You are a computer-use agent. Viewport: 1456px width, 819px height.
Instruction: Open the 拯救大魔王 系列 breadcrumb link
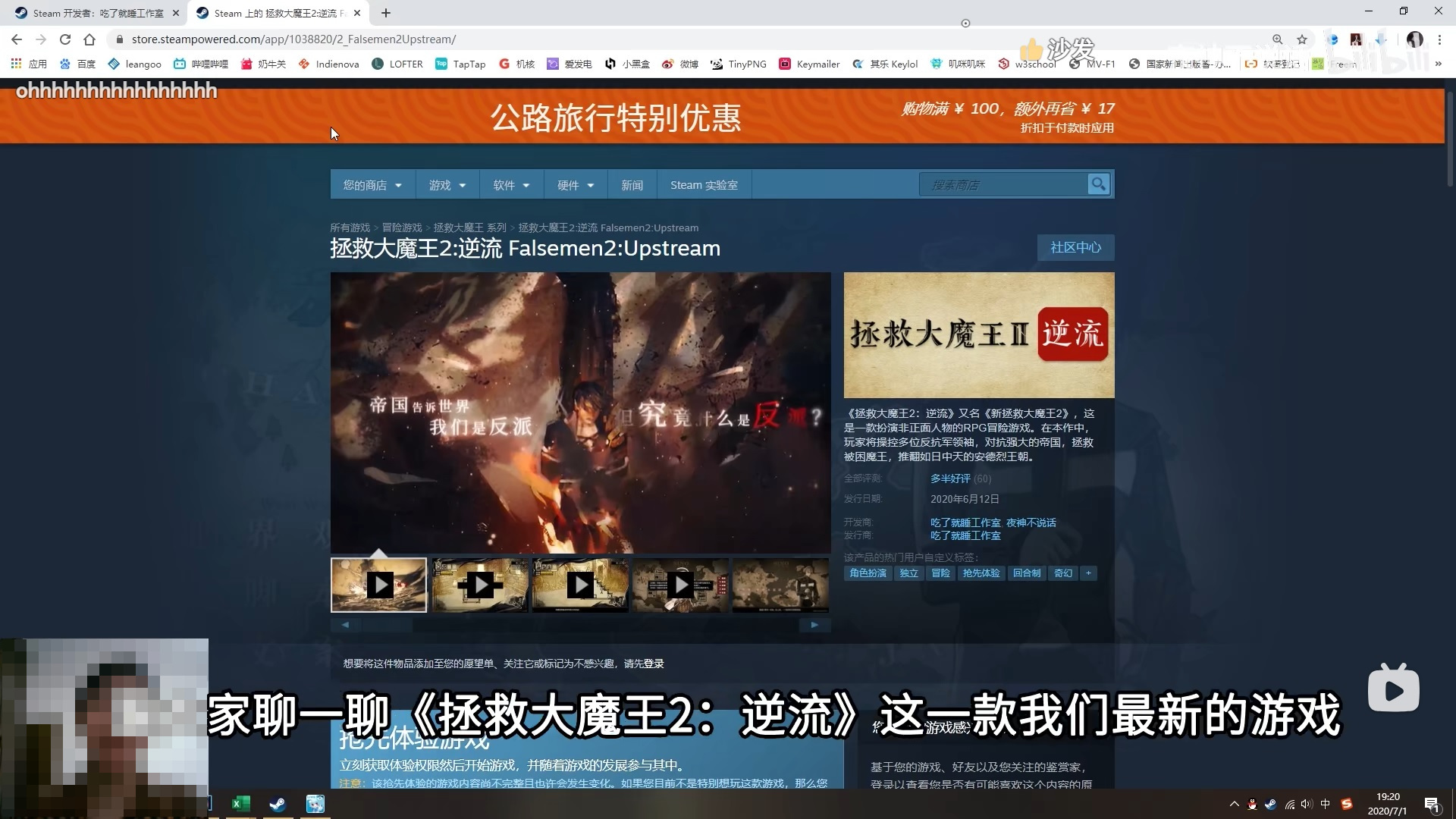(x=469, y=227)
